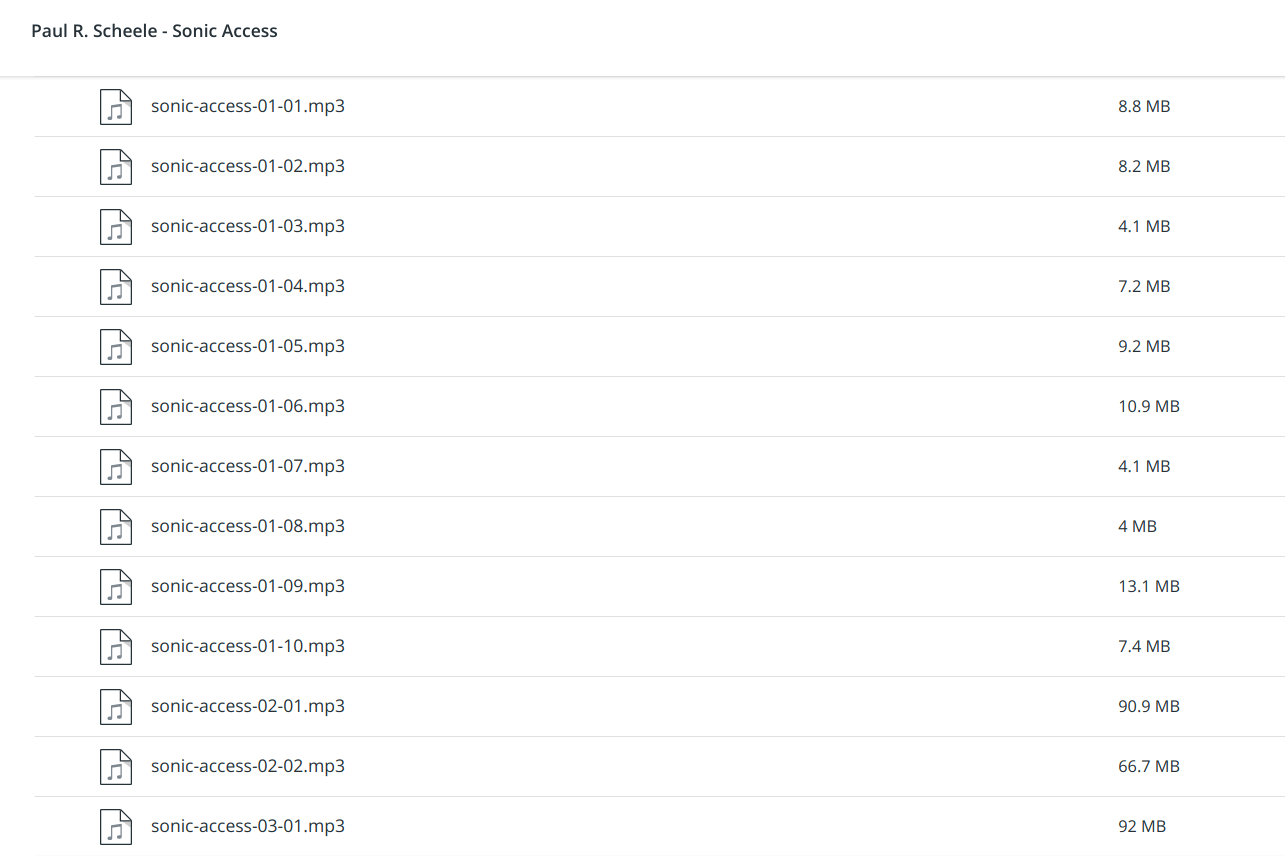Click the 4 MB file size

tap(1137, 526)
